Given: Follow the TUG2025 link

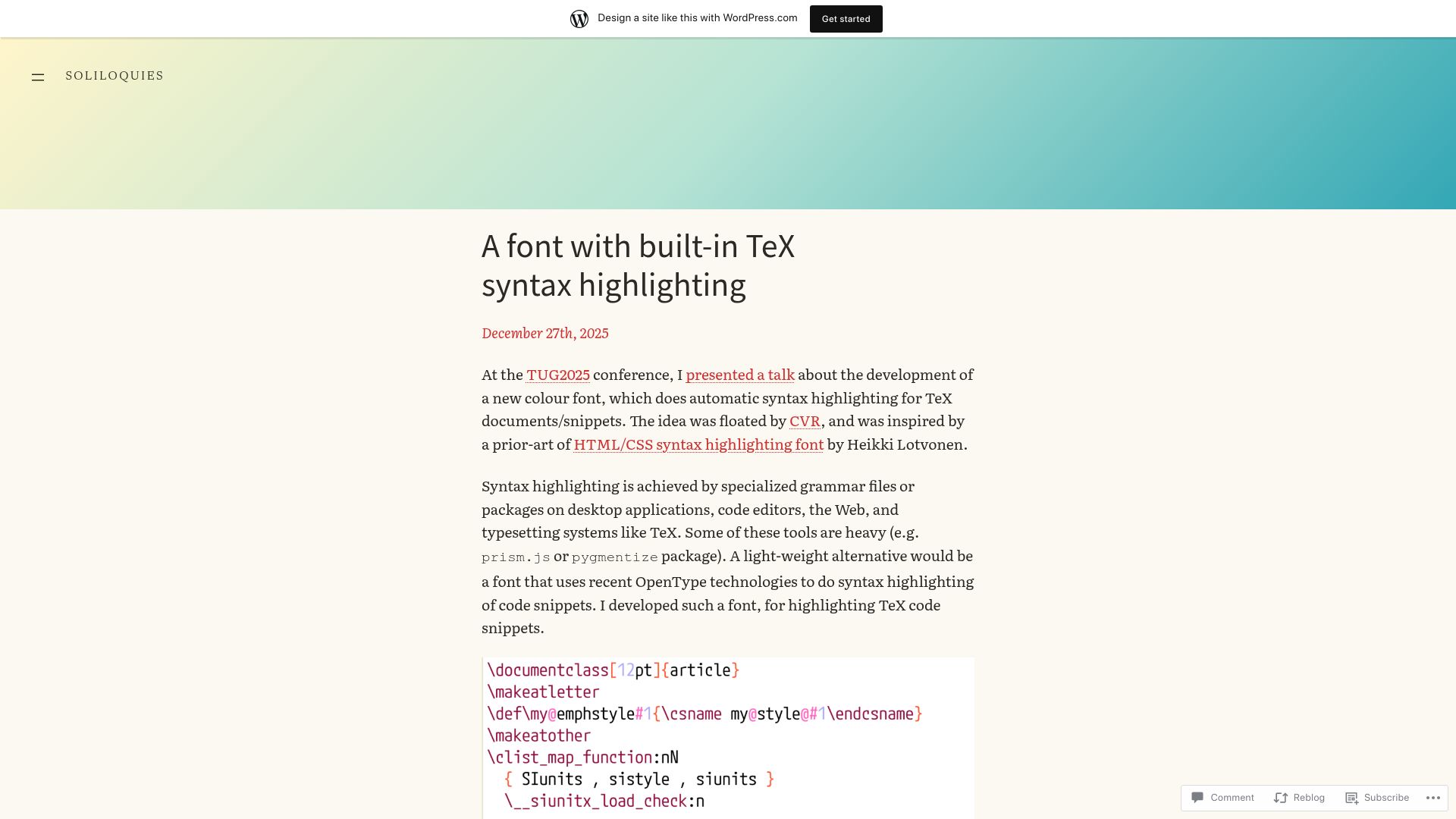Looking at the screenshot, I should click(558, 375).
